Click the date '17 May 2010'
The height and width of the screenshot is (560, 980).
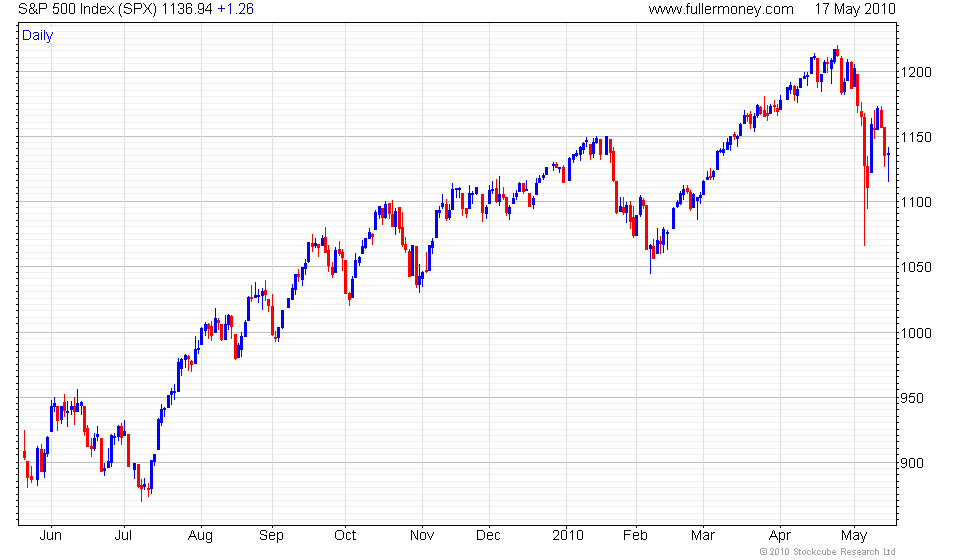pos(855,9)
